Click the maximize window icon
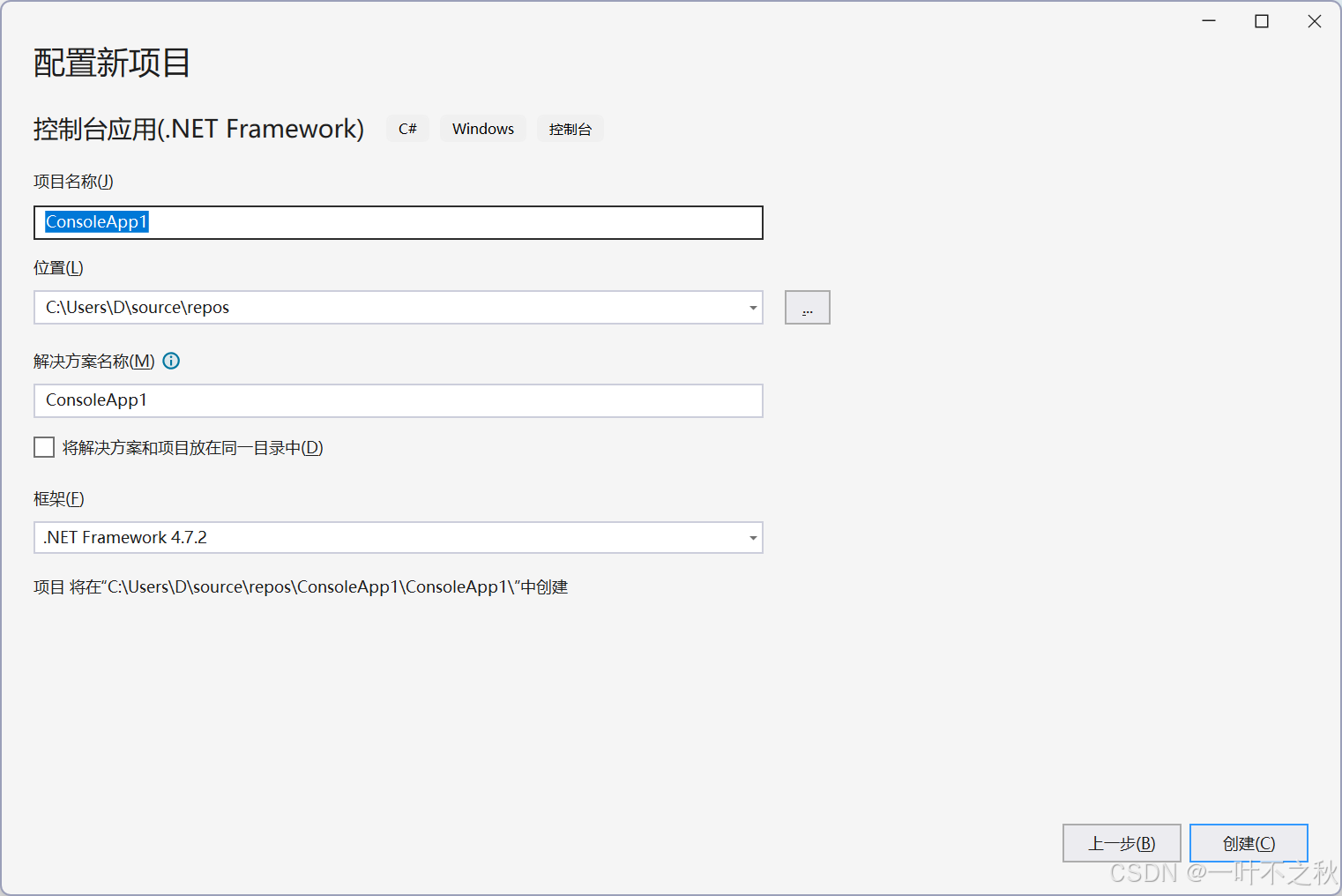Image resolution: width=1342 pixels, height=896 pixels. tap(1261, 20)
